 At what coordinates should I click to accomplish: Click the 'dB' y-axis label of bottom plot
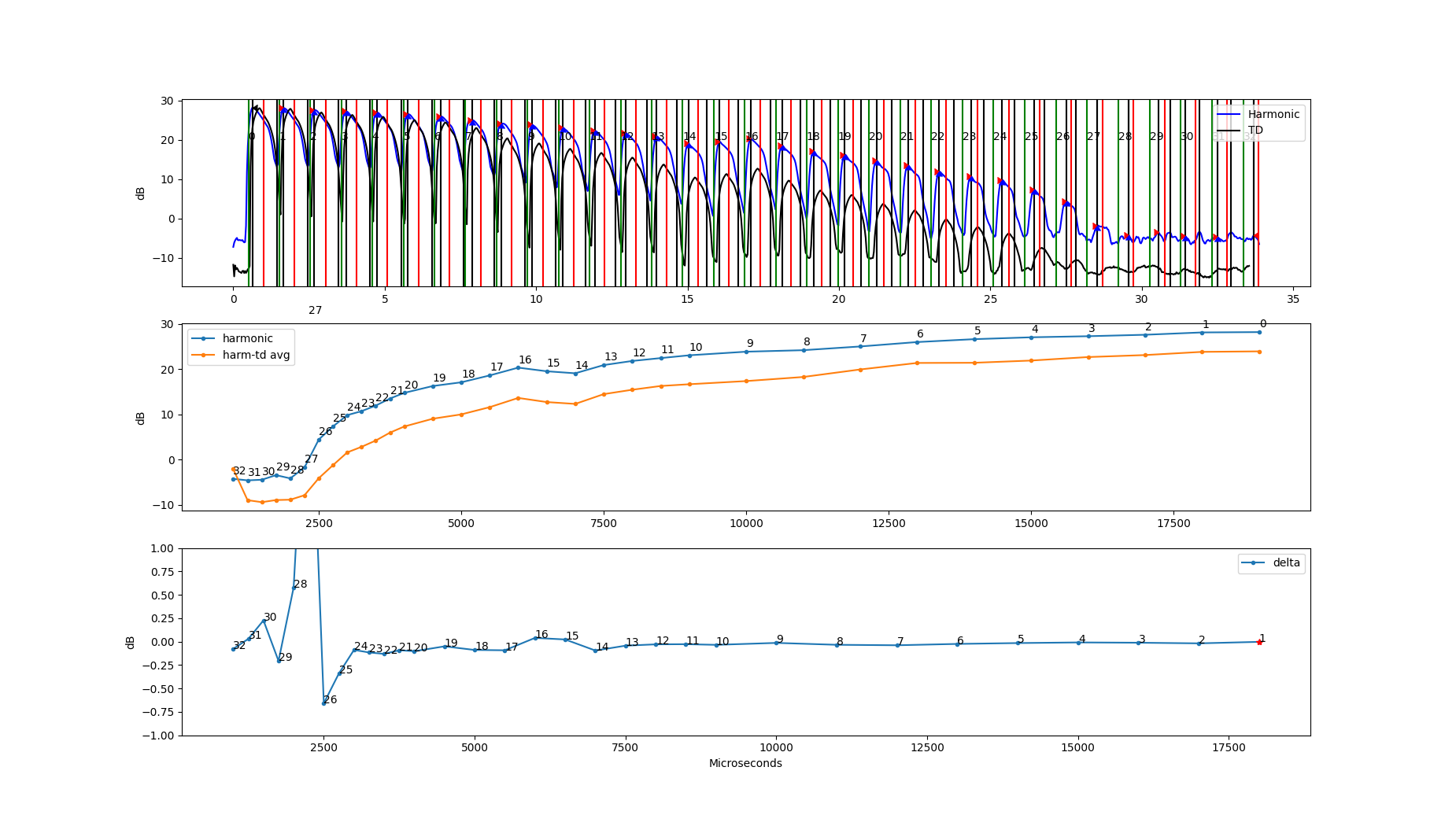131,642
